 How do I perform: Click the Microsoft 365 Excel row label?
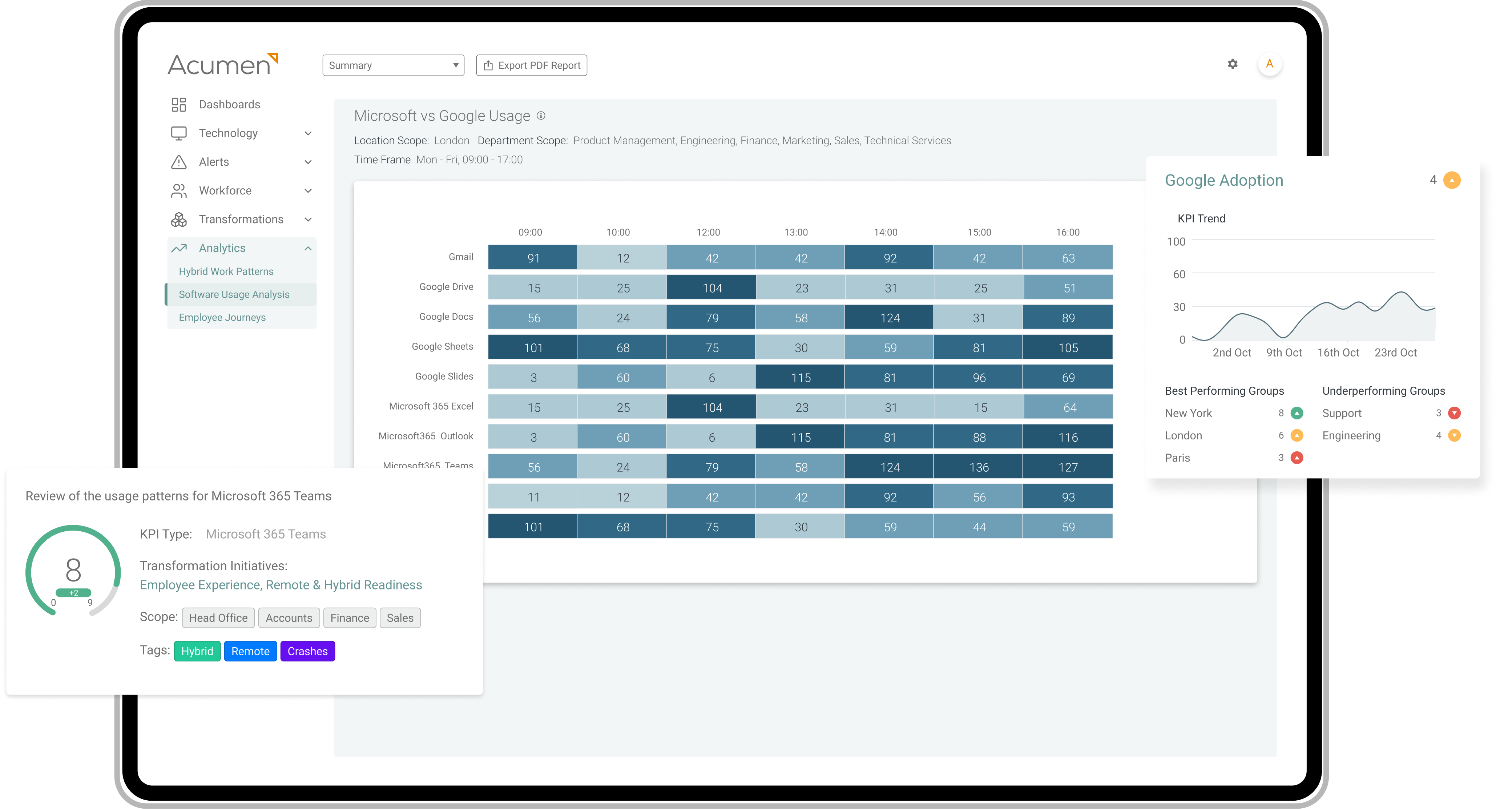point(431,406)
